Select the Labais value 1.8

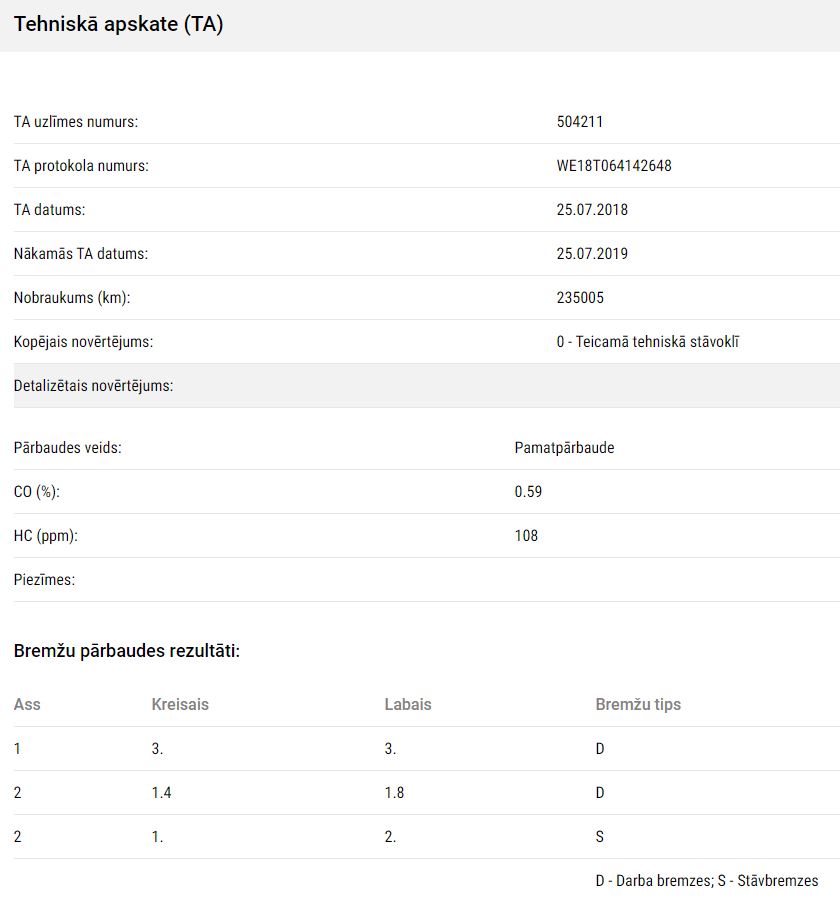tap(395, 793)
